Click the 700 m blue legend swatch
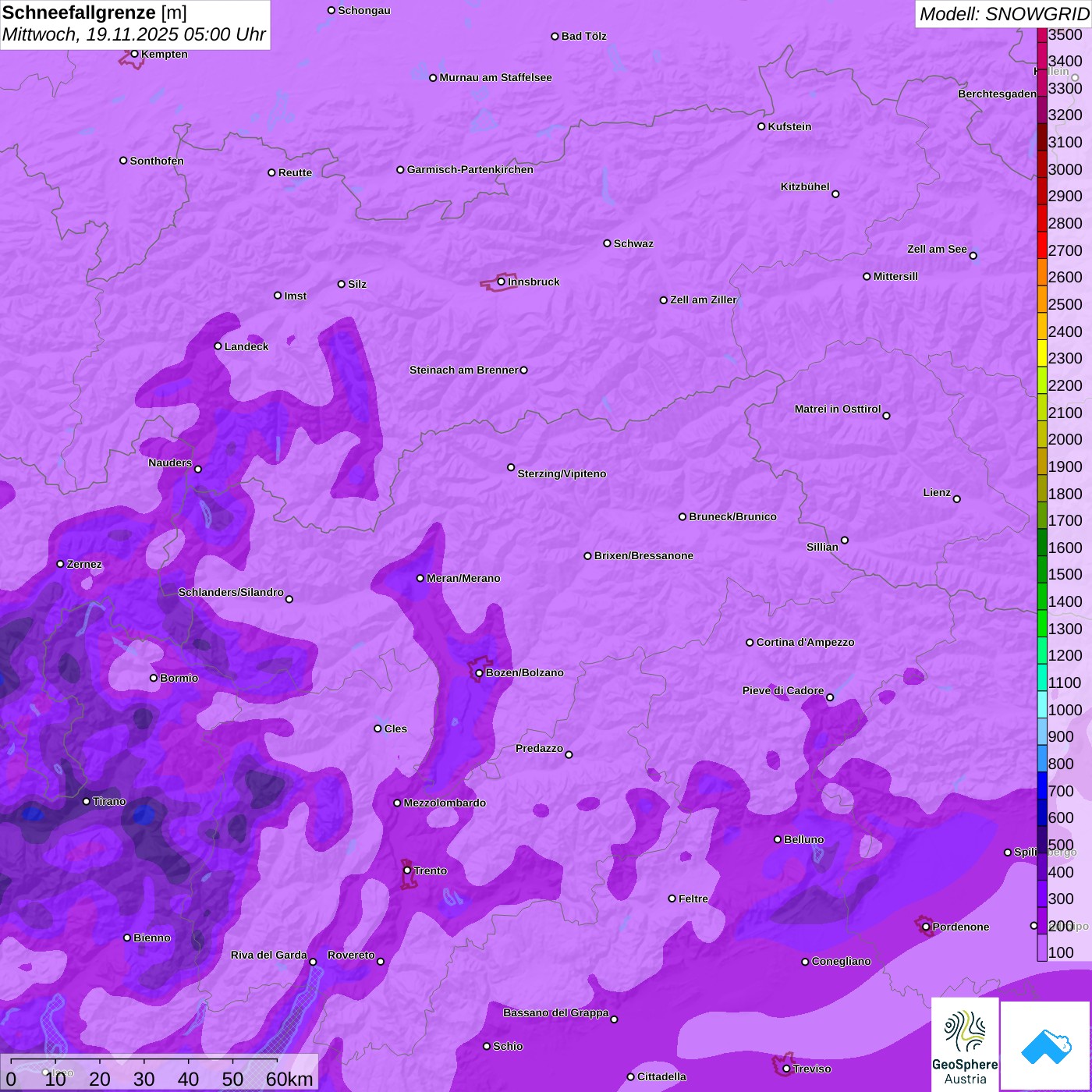 point(1042,785)
